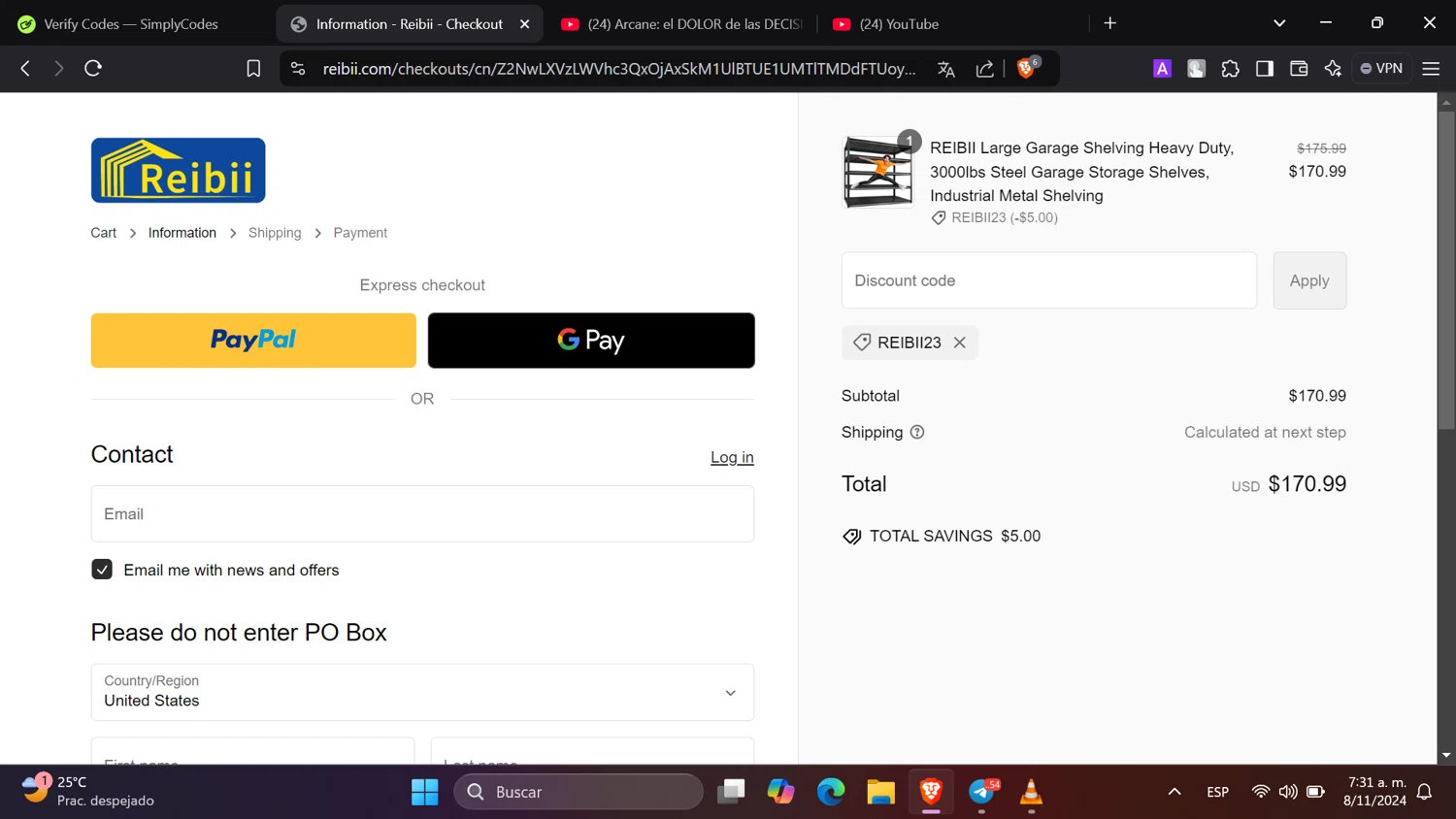1456x819 pixels.
Task: Click the garage shelving product thumbnail
Action: click(878, 172)
